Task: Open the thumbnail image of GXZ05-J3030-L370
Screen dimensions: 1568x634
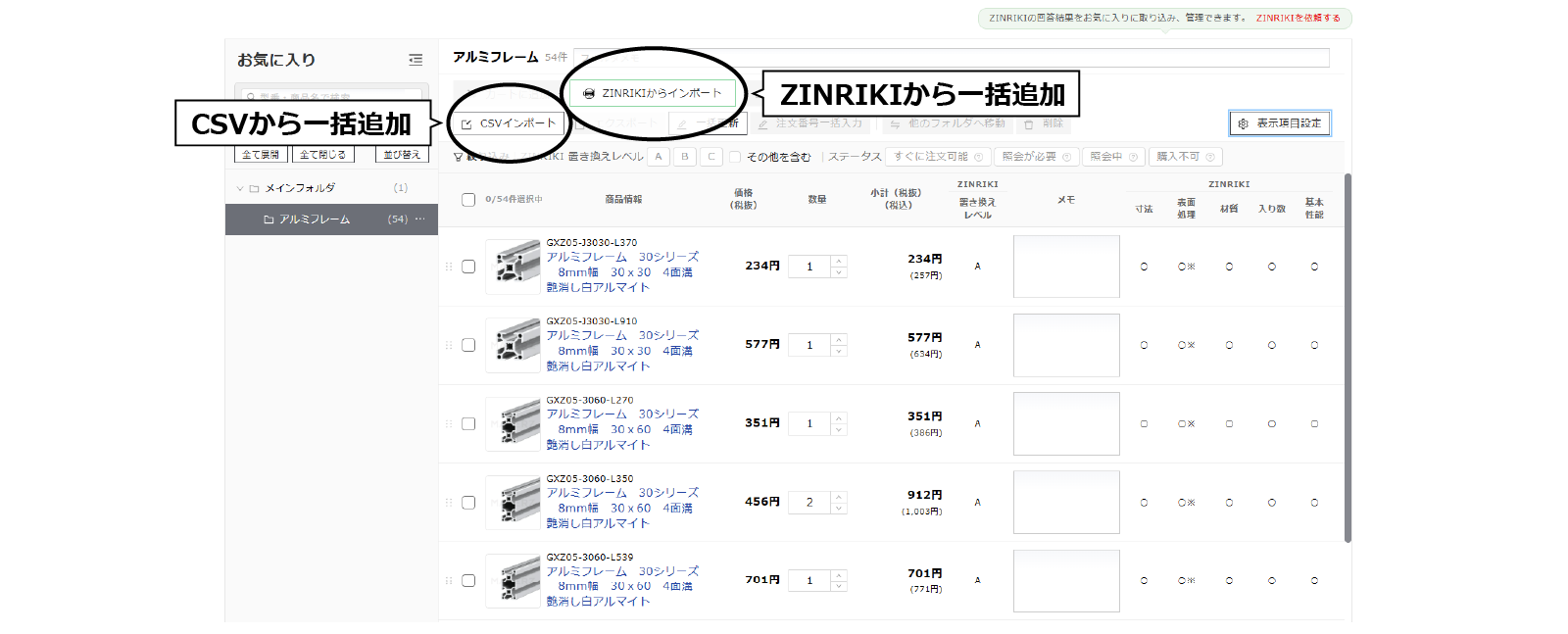Action: coord(514,267)
